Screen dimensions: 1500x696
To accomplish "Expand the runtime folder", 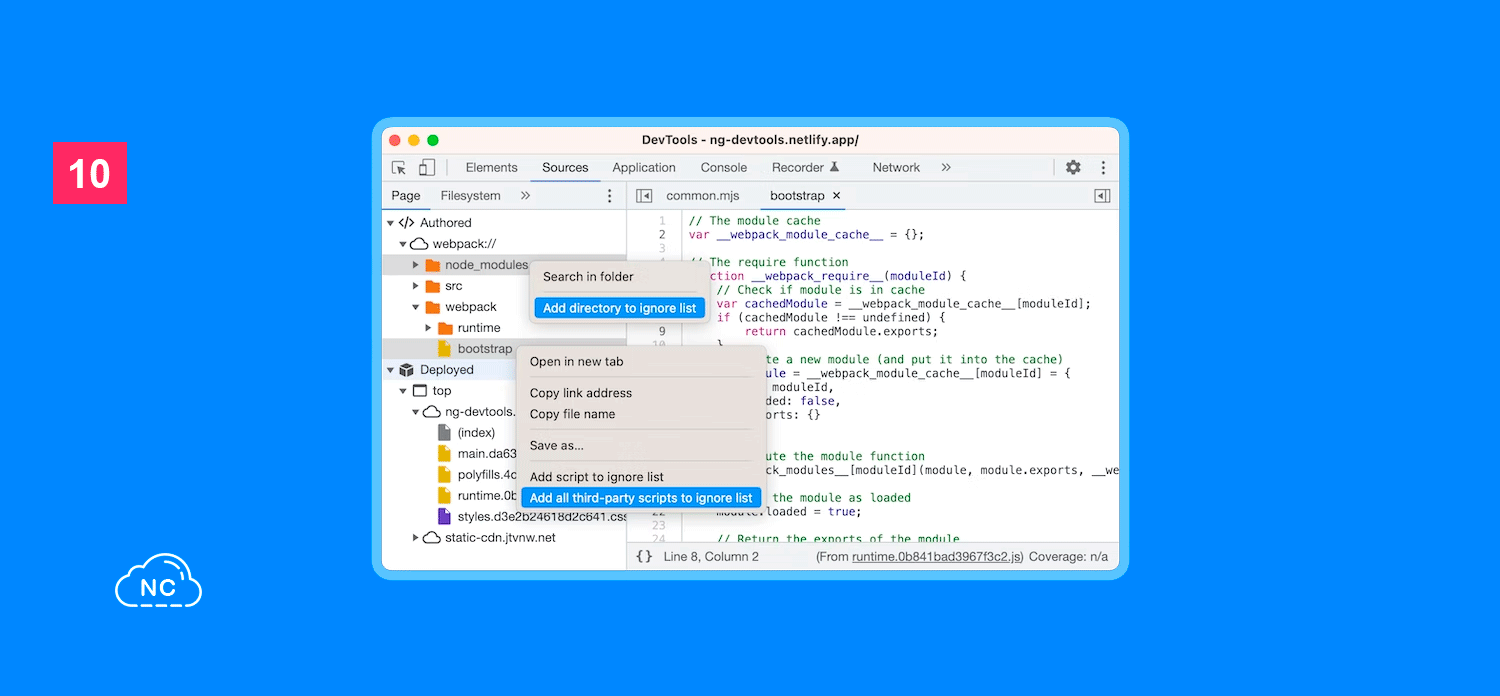I will click(x=429, y=328).
